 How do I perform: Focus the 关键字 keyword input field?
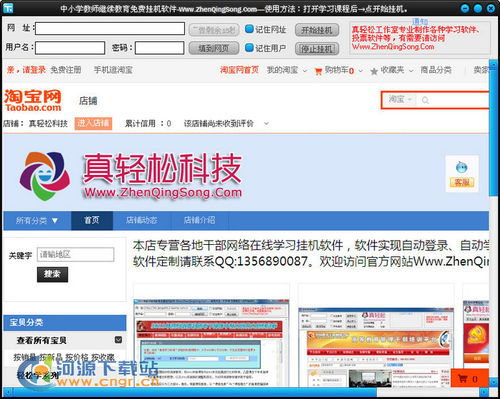76,254
